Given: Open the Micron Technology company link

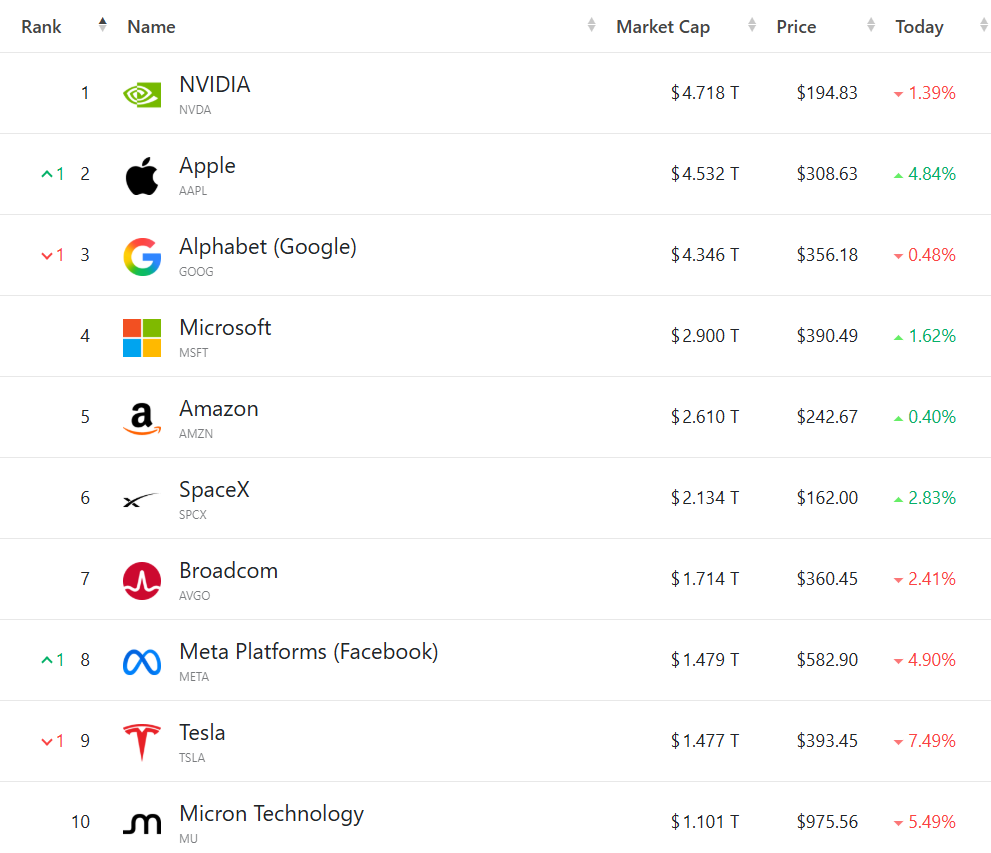Looking at the screenshot, I should click(272, 814).
